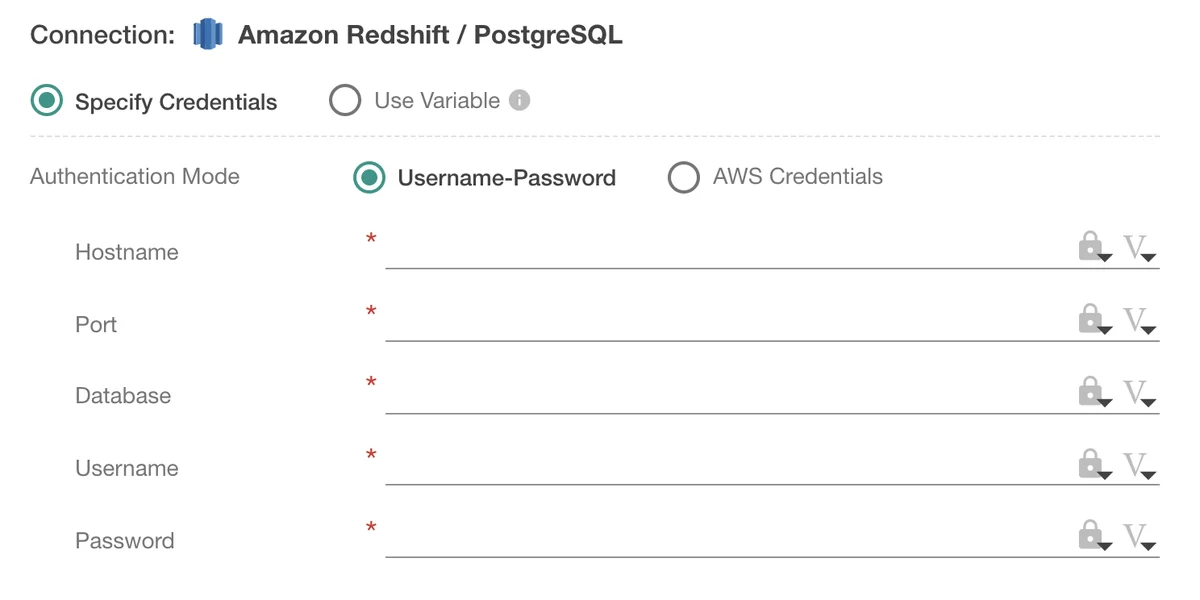Click the lock icon in Hostname row

pos(1092,247)
